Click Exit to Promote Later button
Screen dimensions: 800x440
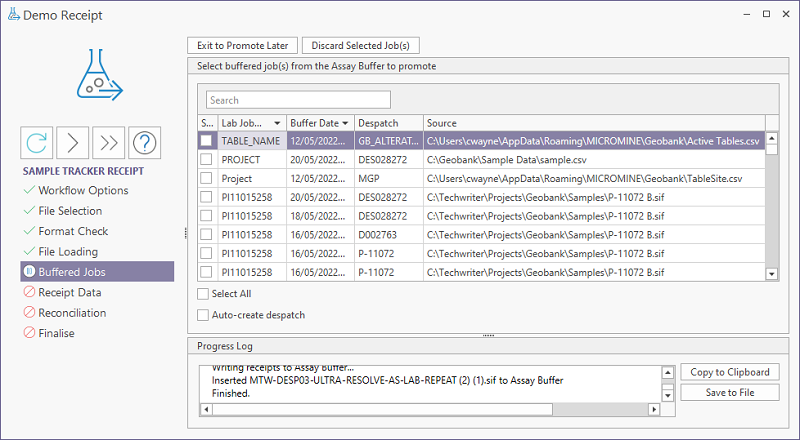click(242, 45)
